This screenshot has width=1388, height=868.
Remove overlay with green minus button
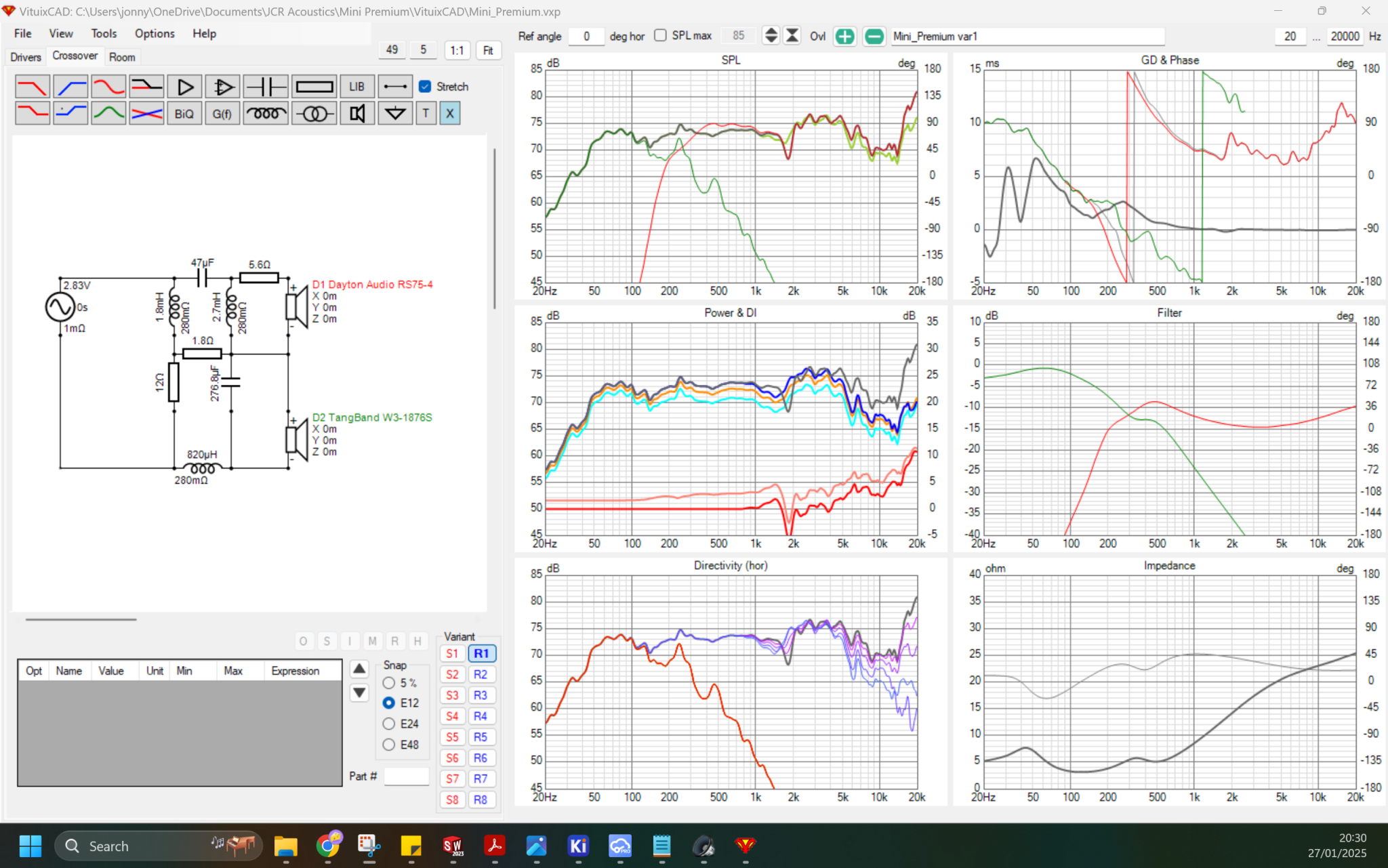[x=874, y=37]
